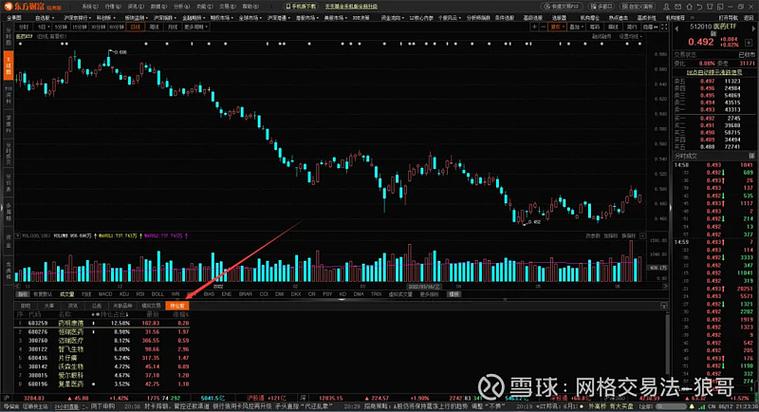Select the MACD indicator tab
Image resolution: width=759 pixels, height=412 pixels.
coord(104,295)
